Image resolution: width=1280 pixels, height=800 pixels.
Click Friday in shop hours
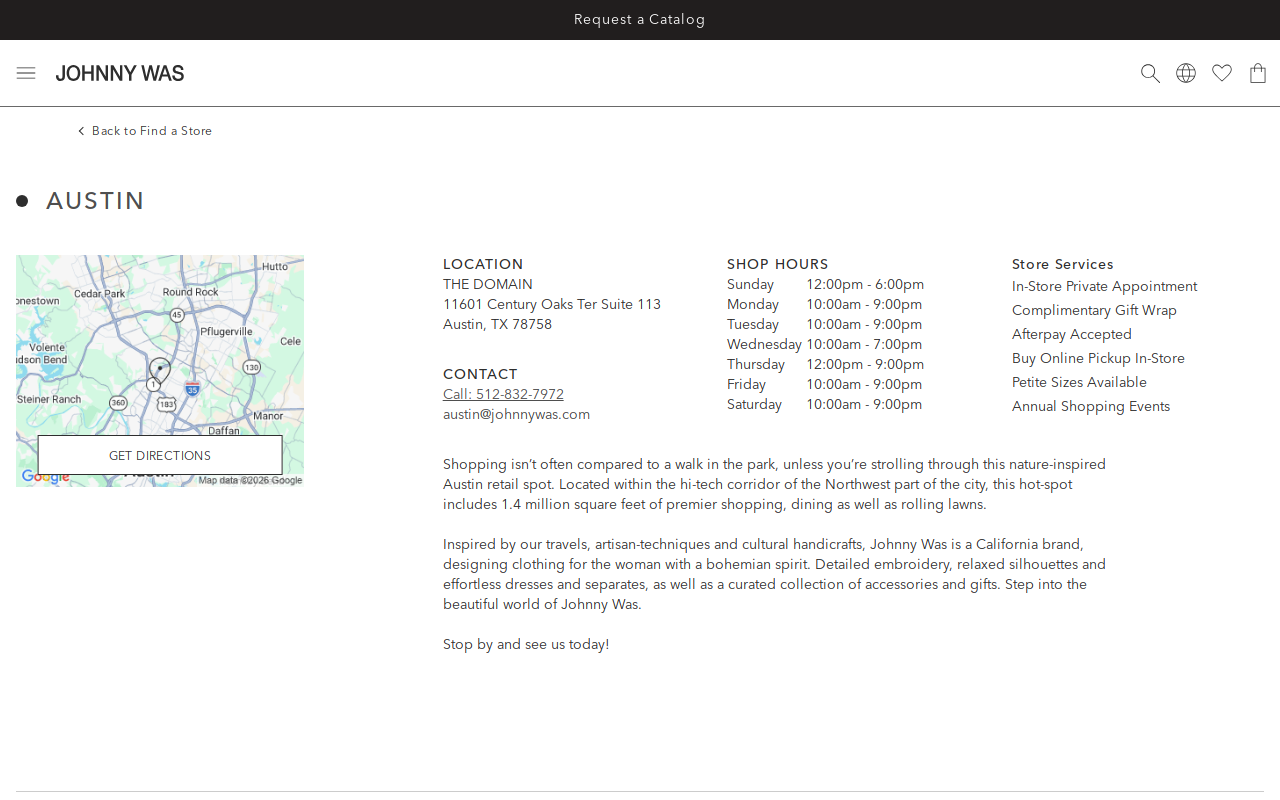pyautogui.click(x=746, y=385)
